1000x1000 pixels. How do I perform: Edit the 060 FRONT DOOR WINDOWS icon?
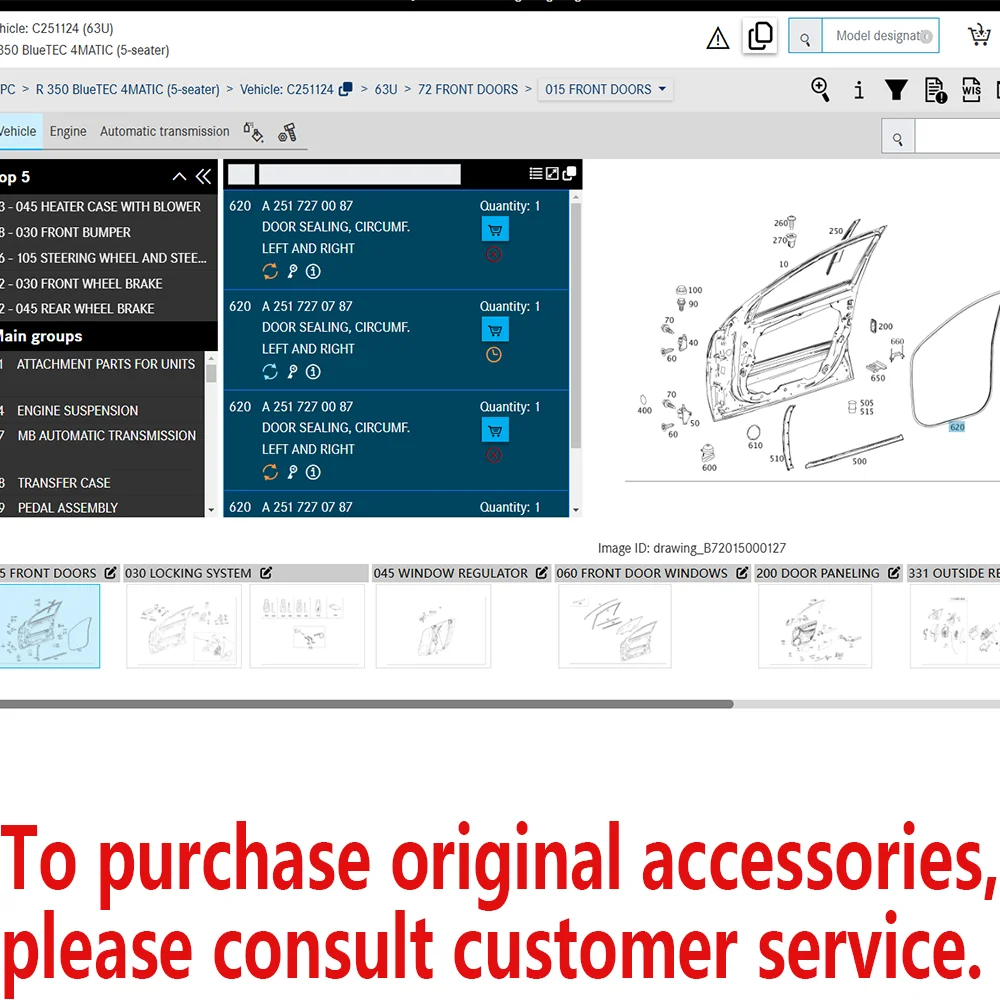click(742, 573)
